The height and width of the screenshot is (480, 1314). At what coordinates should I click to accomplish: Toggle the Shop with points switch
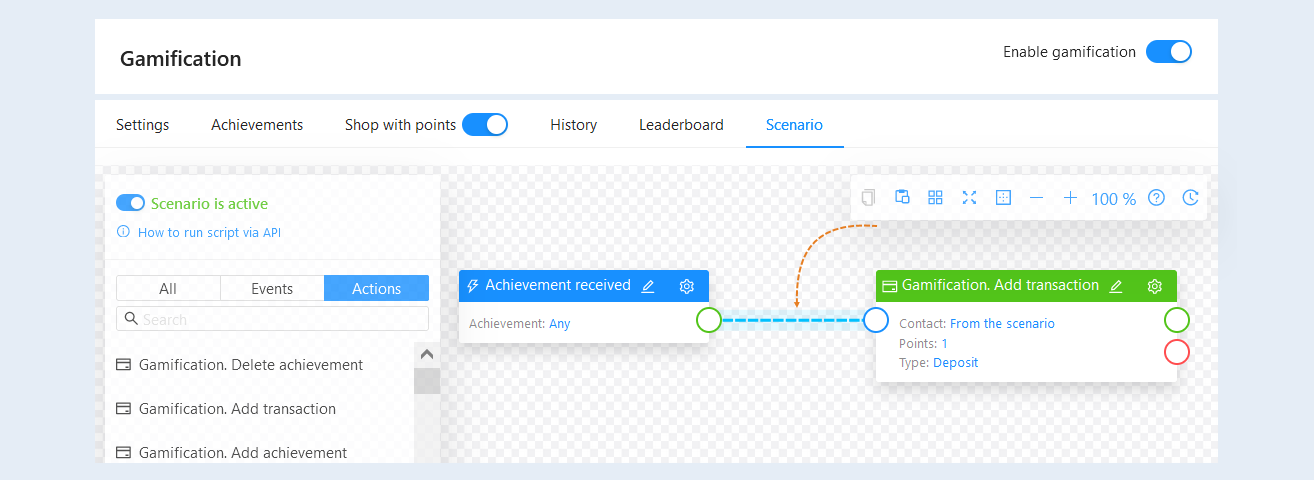pyautogui.click(x=485, y=125)
